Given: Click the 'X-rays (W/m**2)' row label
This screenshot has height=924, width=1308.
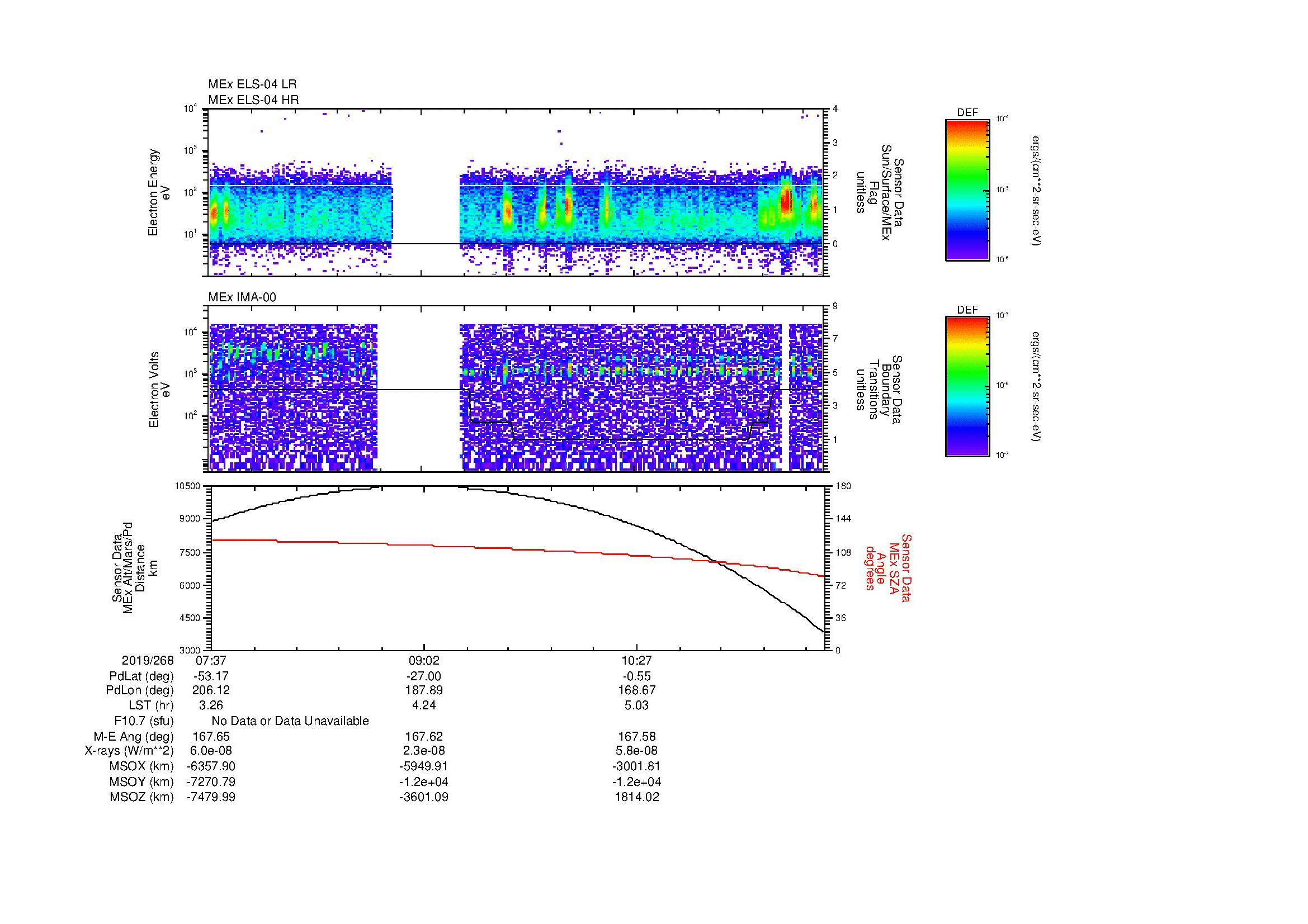Looking at the screenshot, I should coord(129,751).
